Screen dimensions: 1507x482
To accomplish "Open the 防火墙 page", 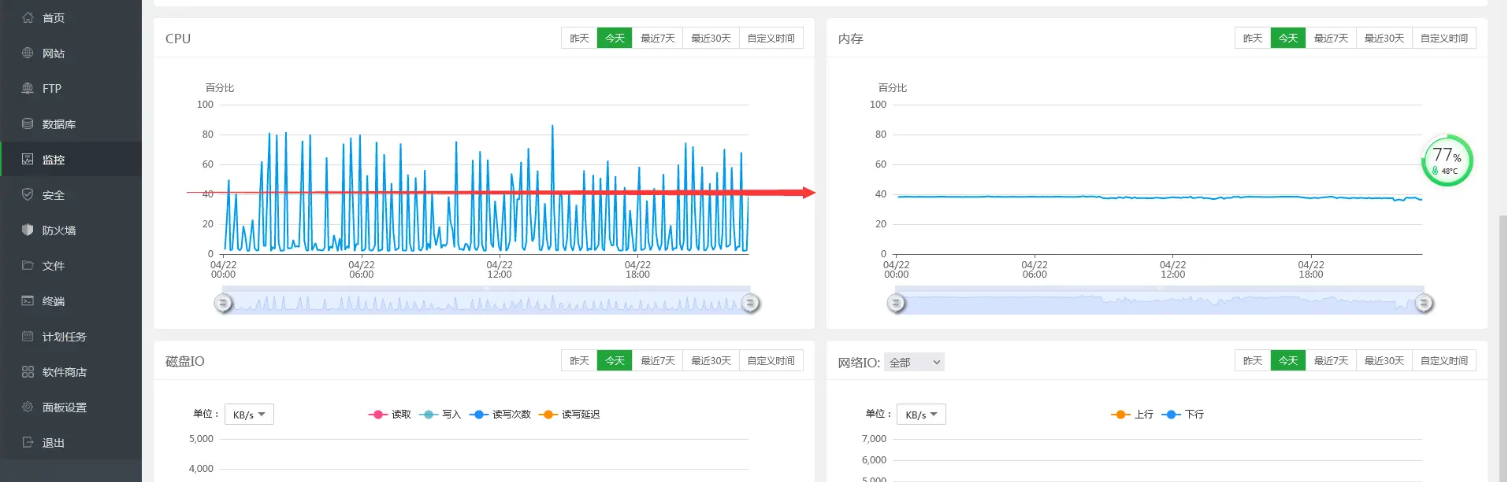I will point(71,230).
